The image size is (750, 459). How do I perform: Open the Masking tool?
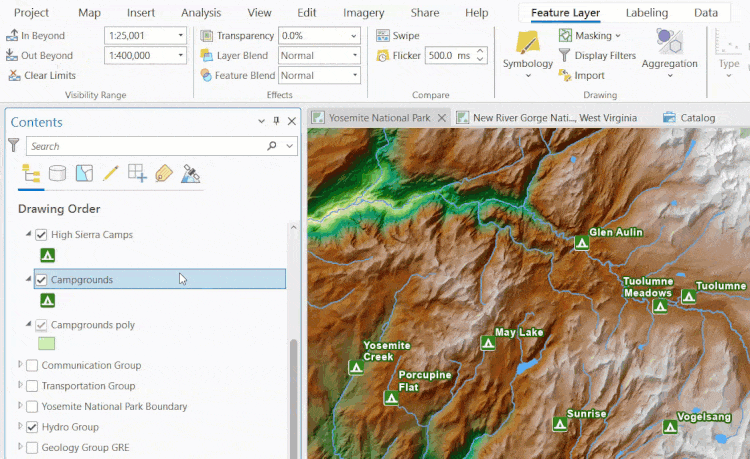pyautogui.click(x=589, y=35)
